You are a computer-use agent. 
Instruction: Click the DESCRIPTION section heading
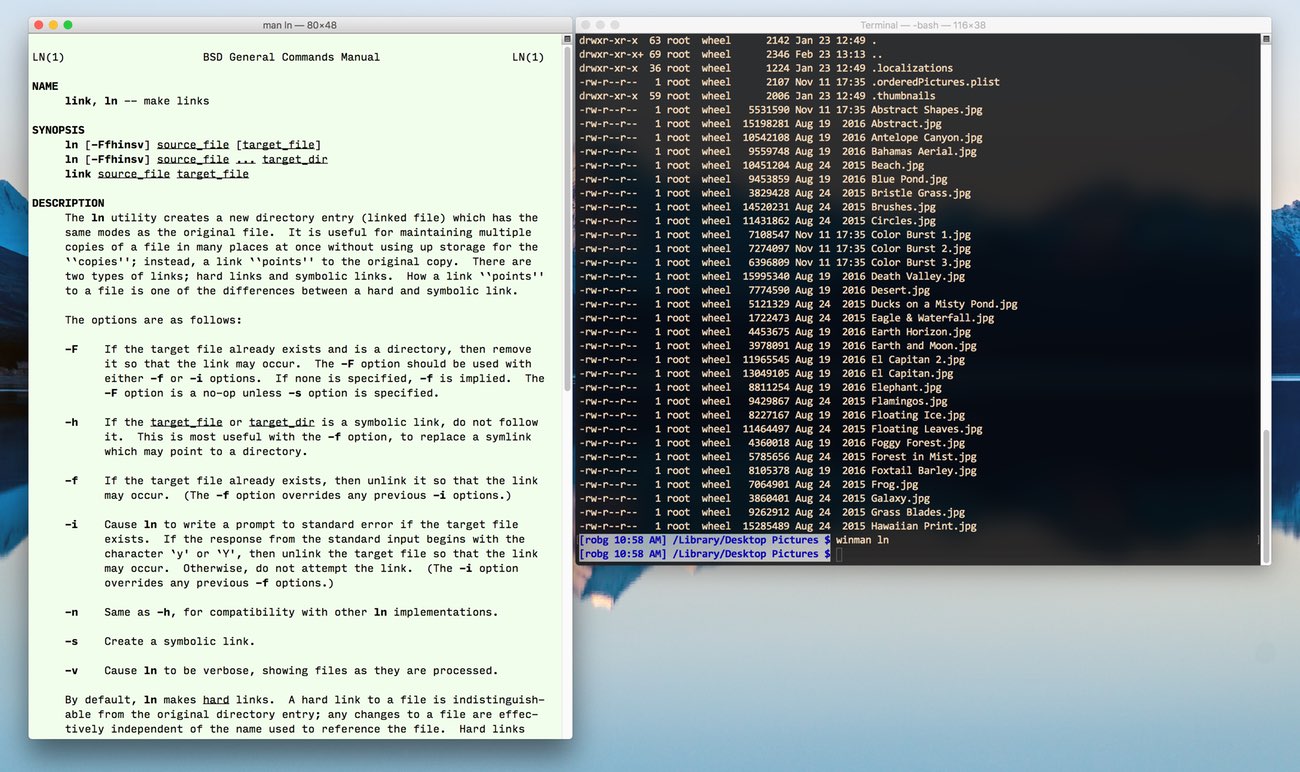coord(68,203)
